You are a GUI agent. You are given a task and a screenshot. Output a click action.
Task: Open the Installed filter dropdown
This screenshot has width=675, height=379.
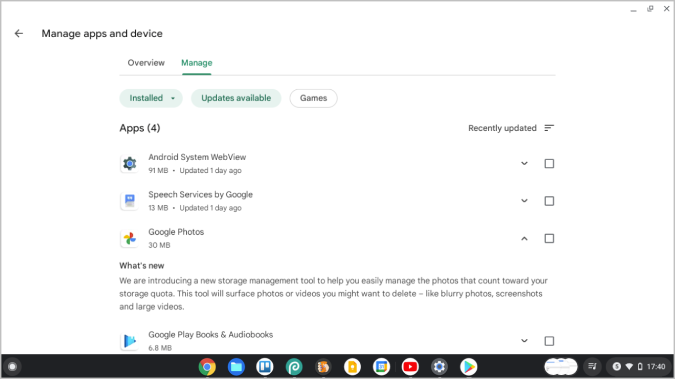pos(151,98)
